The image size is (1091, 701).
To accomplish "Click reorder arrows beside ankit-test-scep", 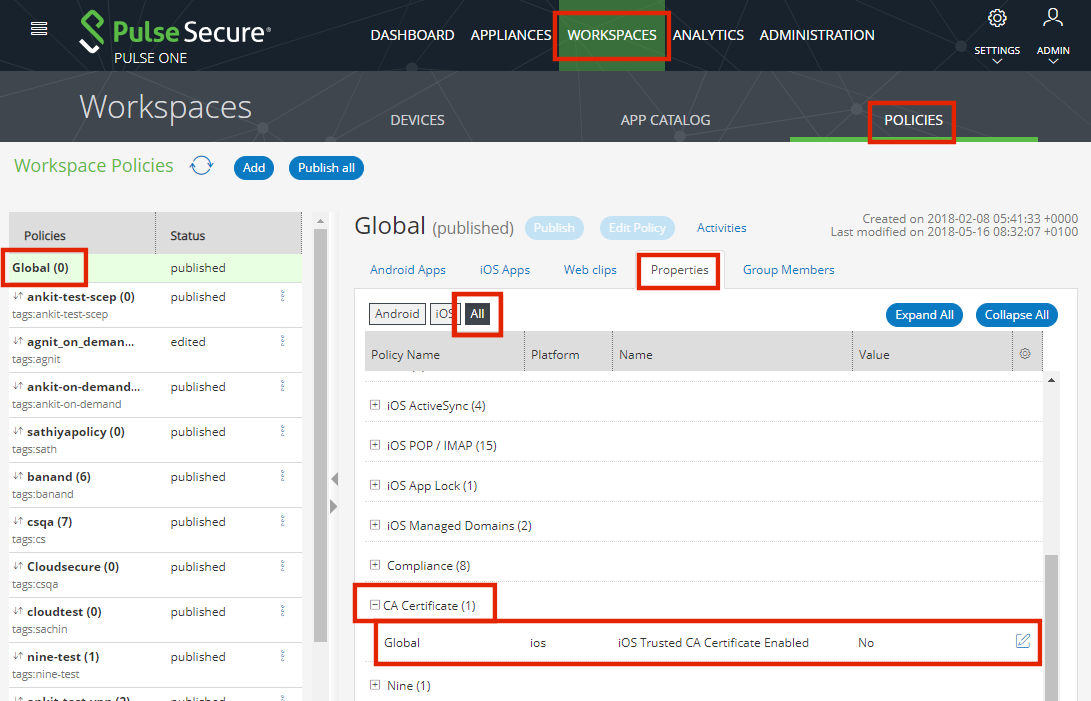I will 18,296.
